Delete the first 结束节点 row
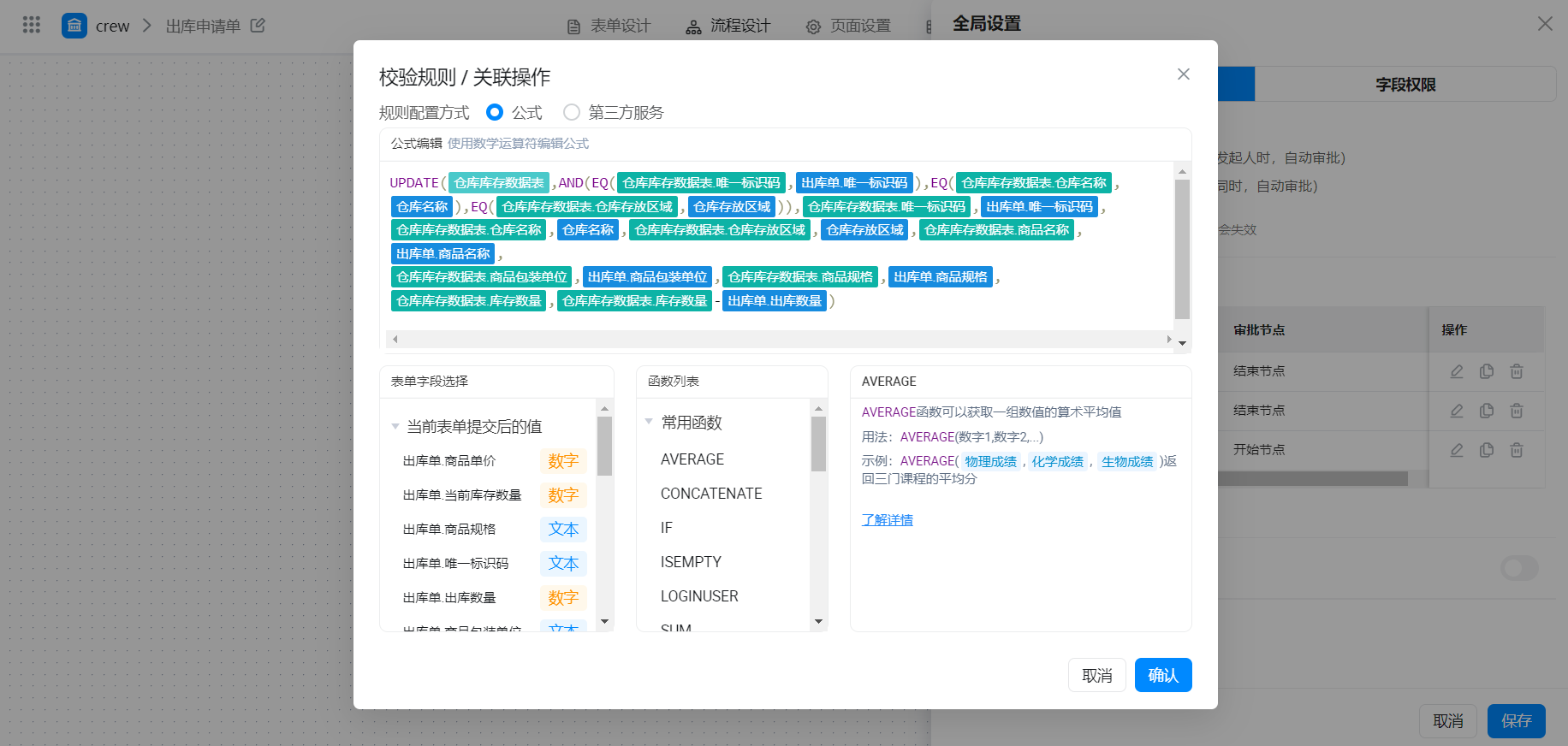The image size is (1568, 746). (x=1517, y=371)
